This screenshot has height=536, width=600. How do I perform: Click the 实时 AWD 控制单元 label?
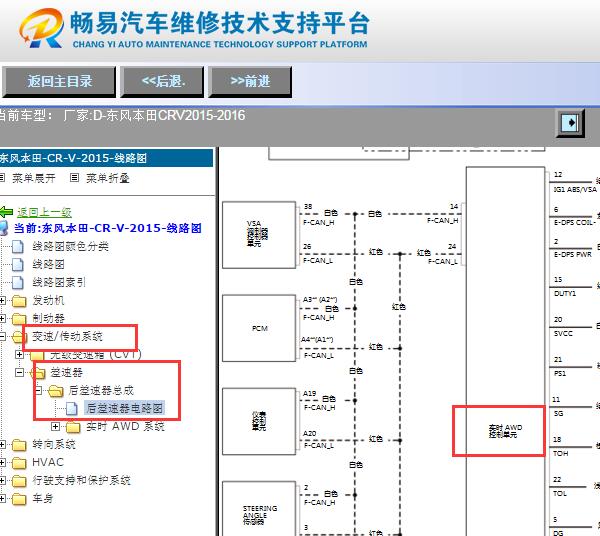(x=505, y=431)
